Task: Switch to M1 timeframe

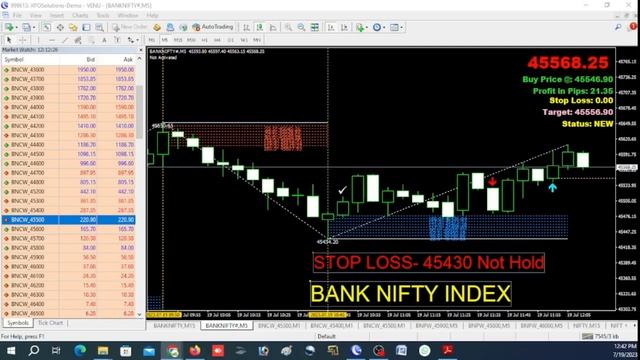Action: click(x=151, y=40)
